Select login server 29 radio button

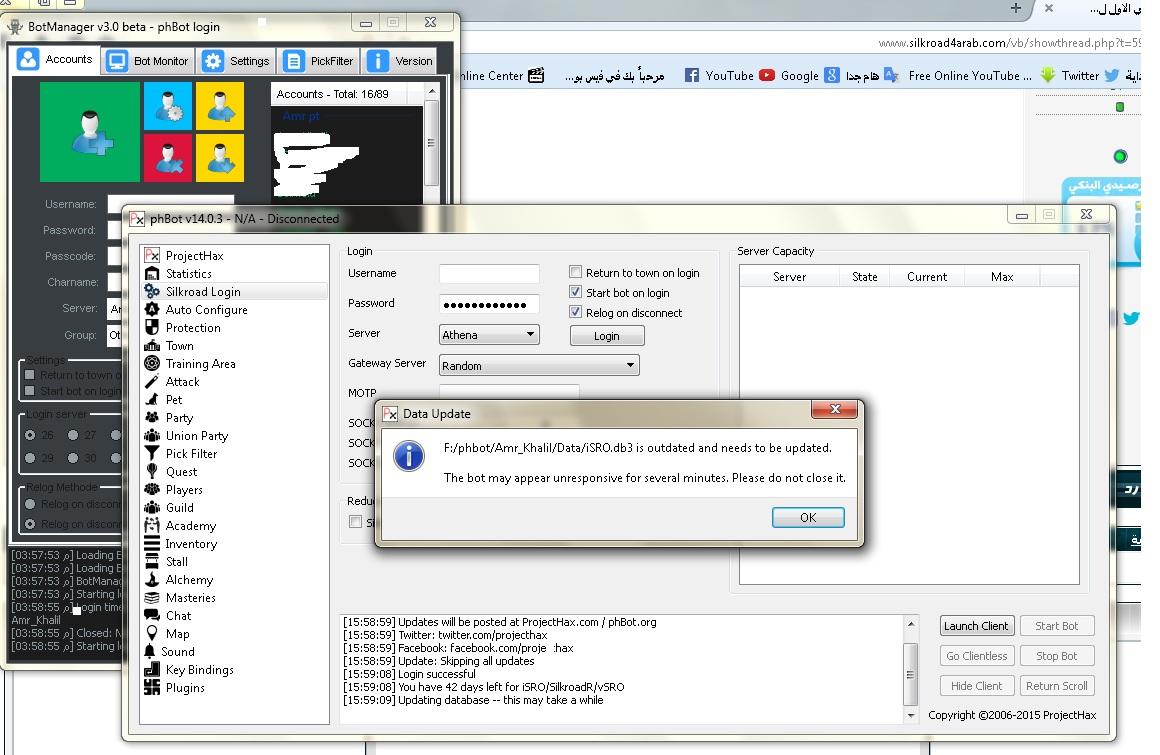pos(30,458)
